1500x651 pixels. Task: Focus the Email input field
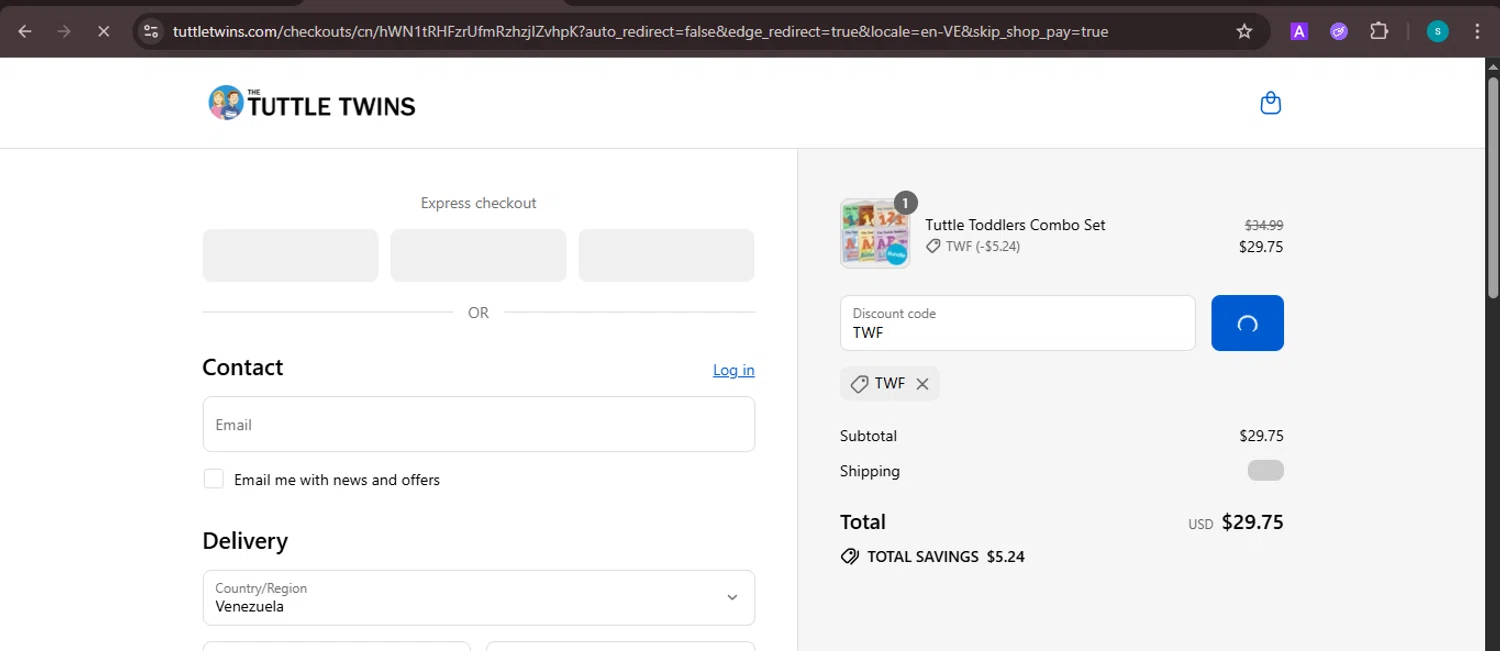pyautogui.click(x=478, y=424)
